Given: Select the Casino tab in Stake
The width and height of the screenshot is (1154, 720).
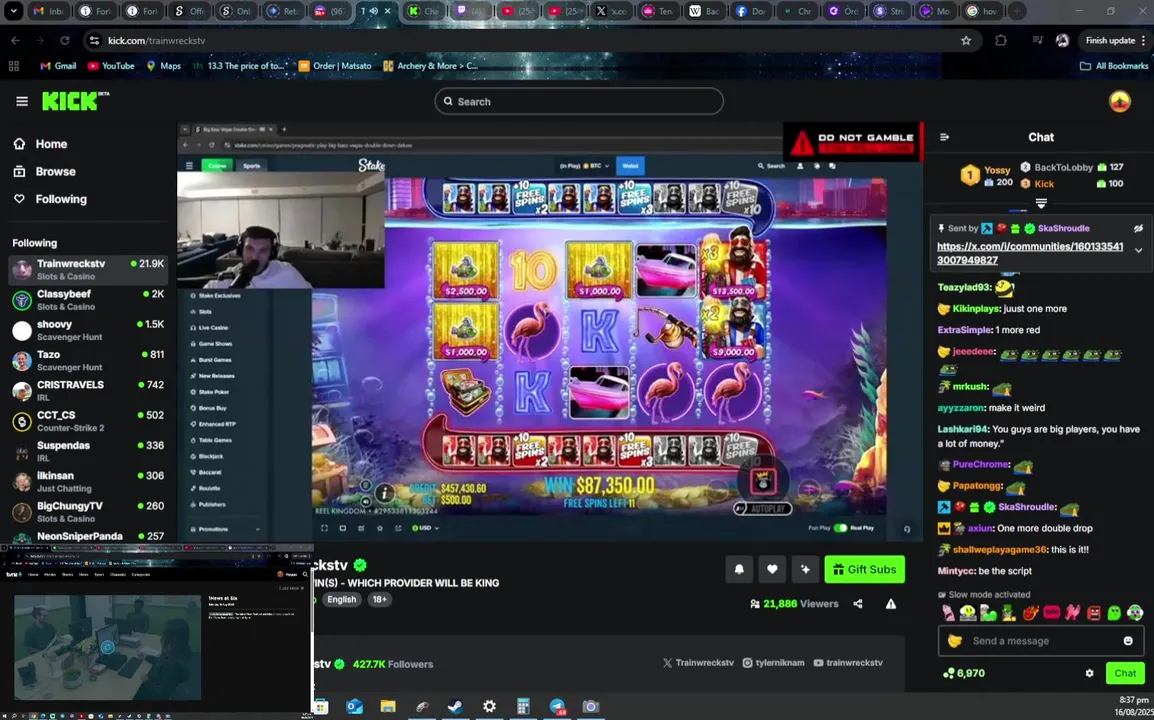Looking at the screenshot, I should [x=216, y=166].
